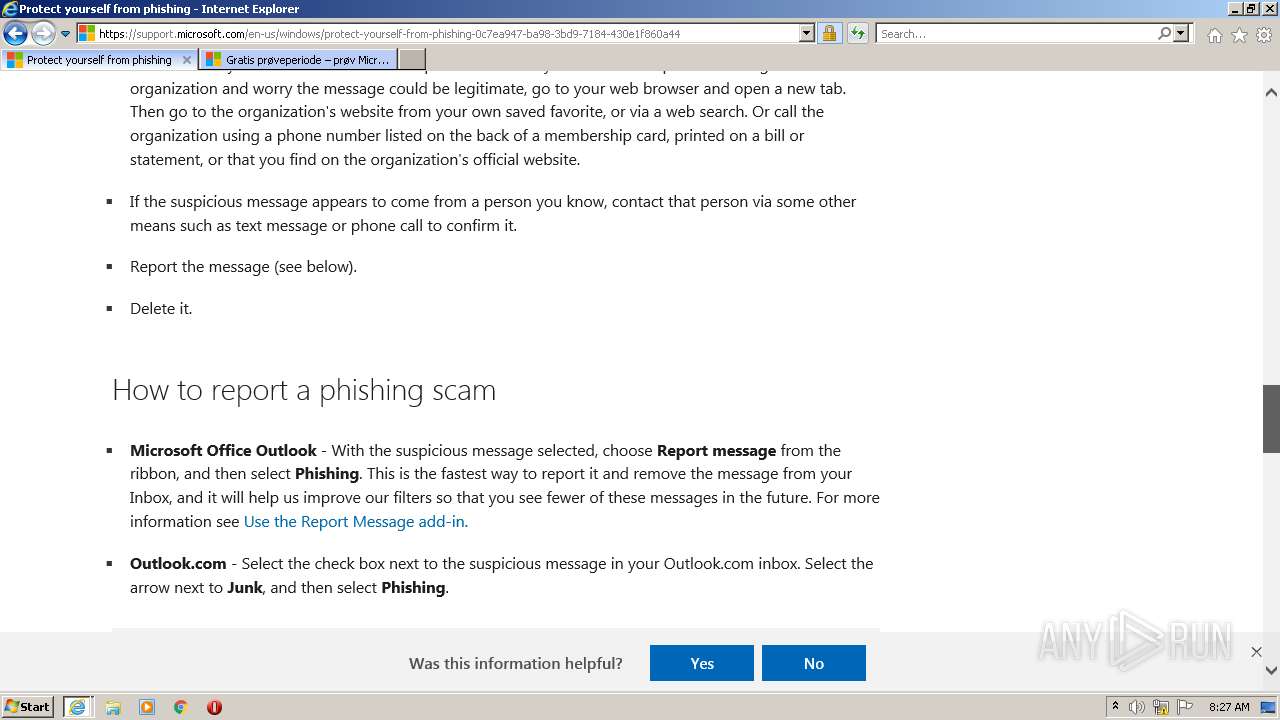Open the Tools gear icon
The height and width of the screenshot is (720, 1280).
1264,35
